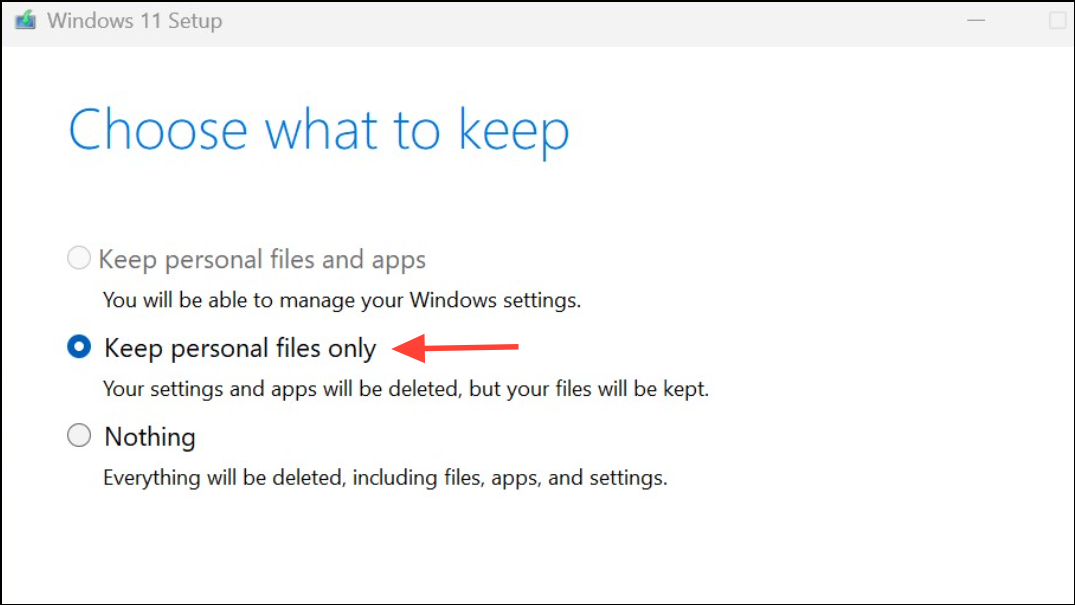Click "your files will be kept" text
1075x605 pixels.
tap(615, 389)
